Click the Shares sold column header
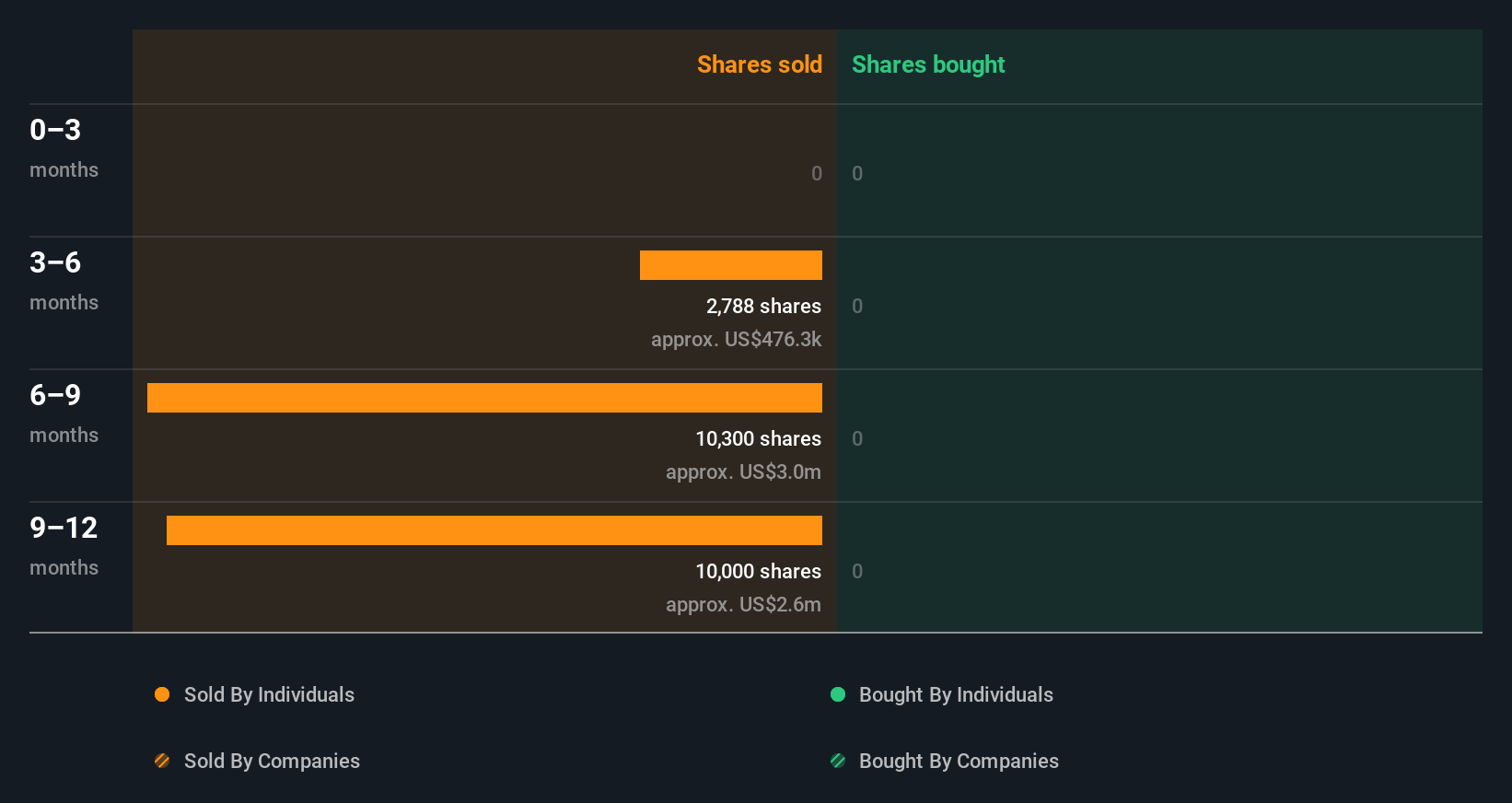This screenshot has height=803, width=1512. pyautogui.click(x=760, y=64)
